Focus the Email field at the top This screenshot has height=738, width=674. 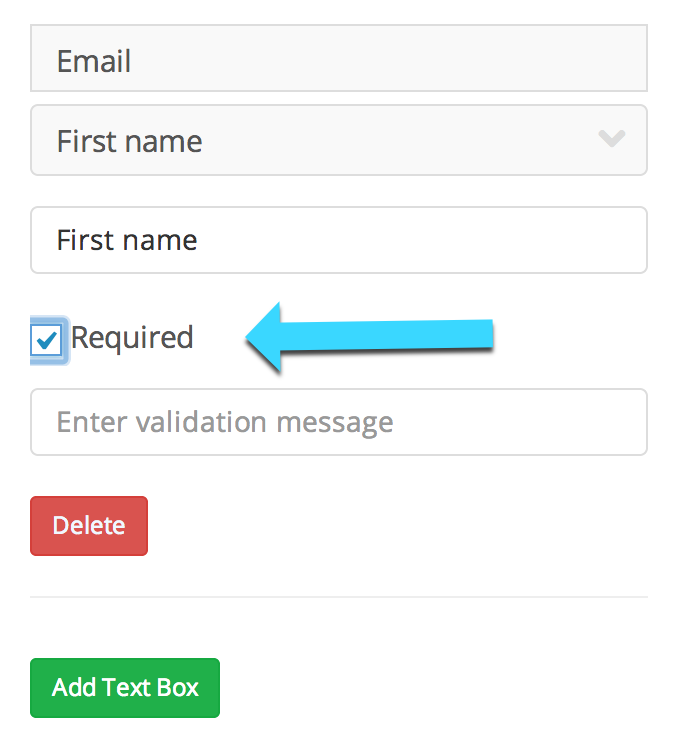[x=339, y=58]
